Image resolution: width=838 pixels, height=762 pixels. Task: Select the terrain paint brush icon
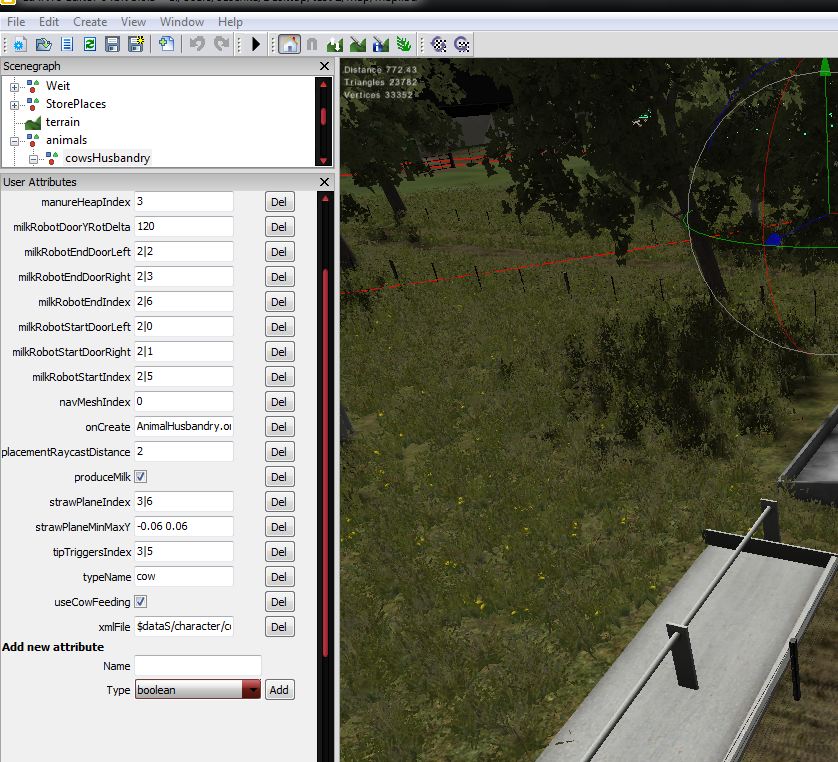tap(358, 44)
